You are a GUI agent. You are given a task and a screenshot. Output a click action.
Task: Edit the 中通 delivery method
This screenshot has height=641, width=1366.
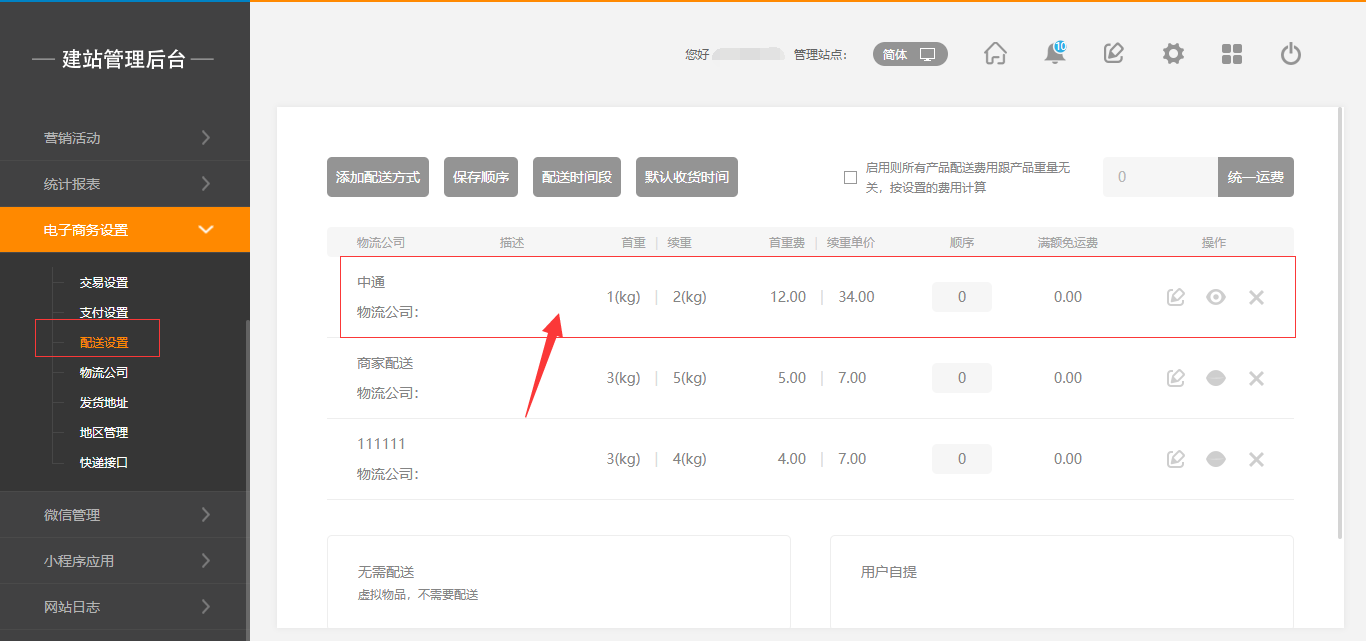(1176, 297)
